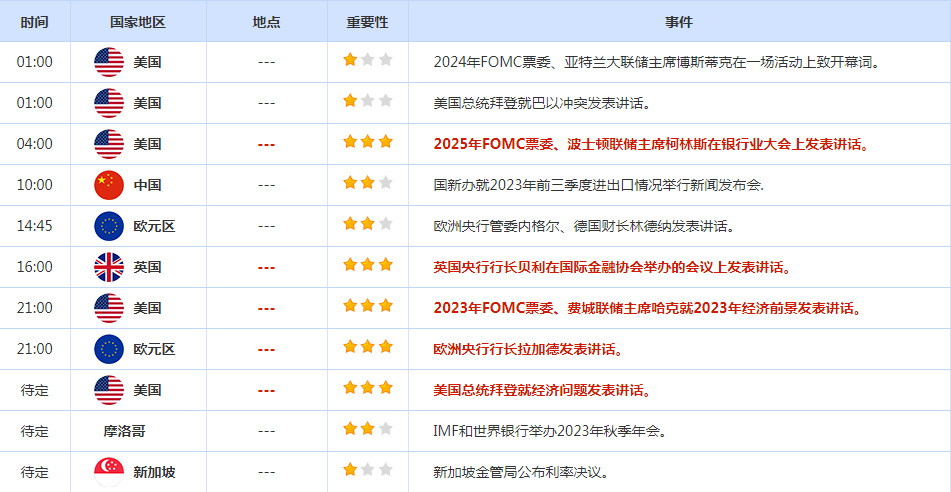This screenshot has height=492, width=951.
Task: Click the 时间 column header
Action: [35, 22]
